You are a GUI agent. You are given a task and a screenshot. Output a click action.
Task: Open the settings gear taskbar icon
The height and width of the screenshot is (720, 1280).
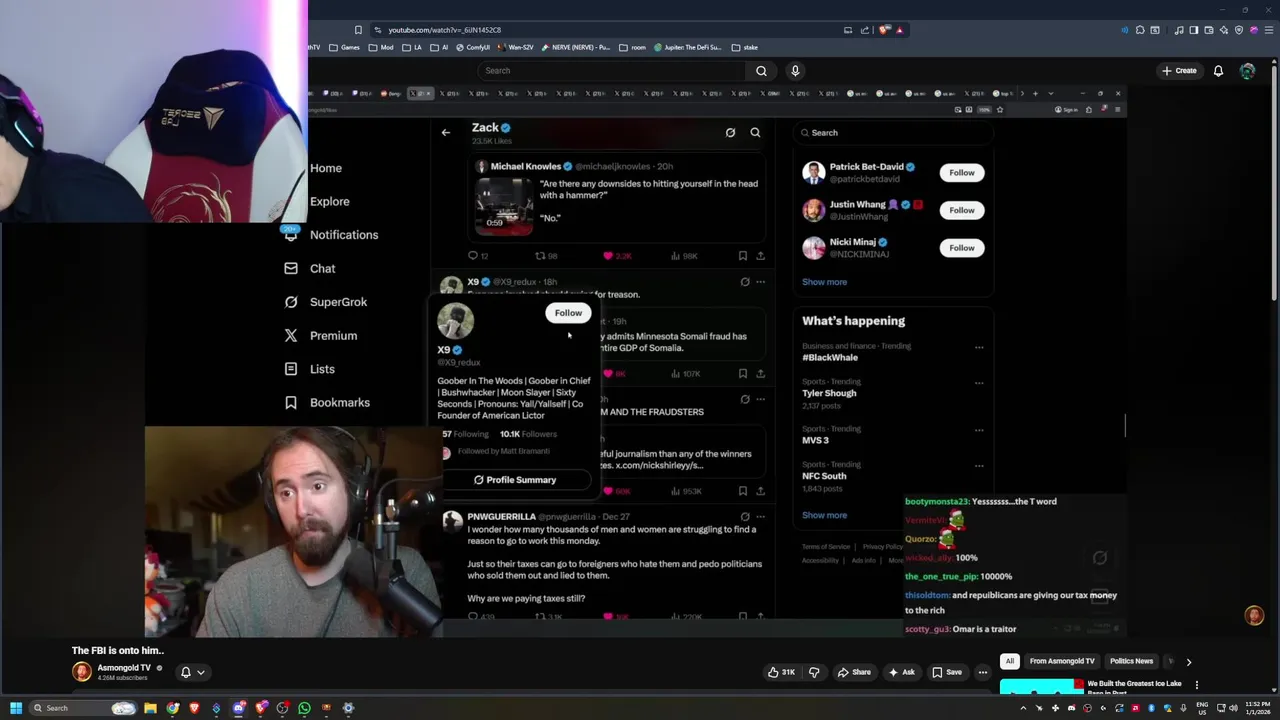[348, 708]
